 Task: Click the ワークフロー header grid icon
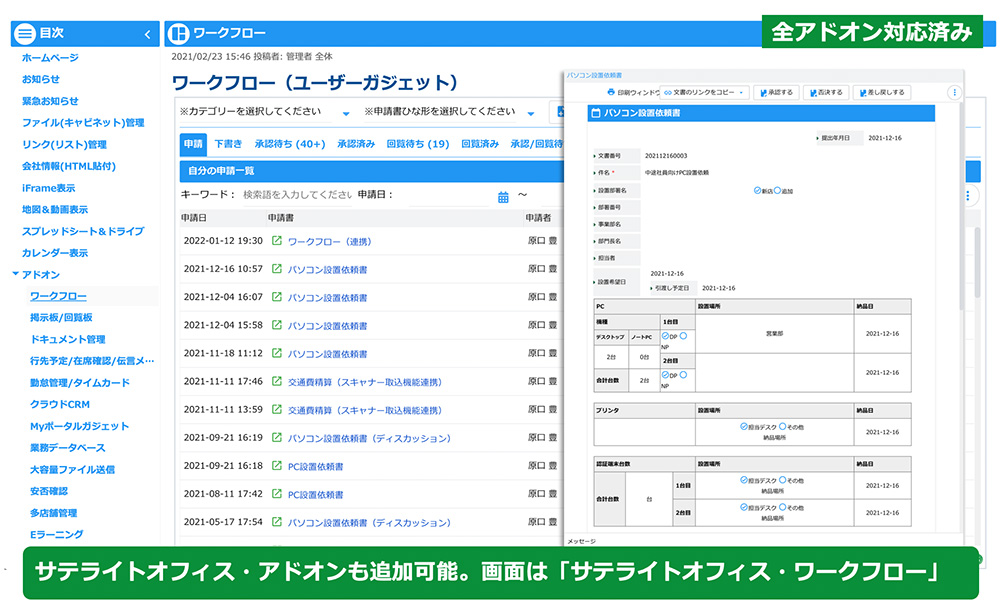coord(179,33)
